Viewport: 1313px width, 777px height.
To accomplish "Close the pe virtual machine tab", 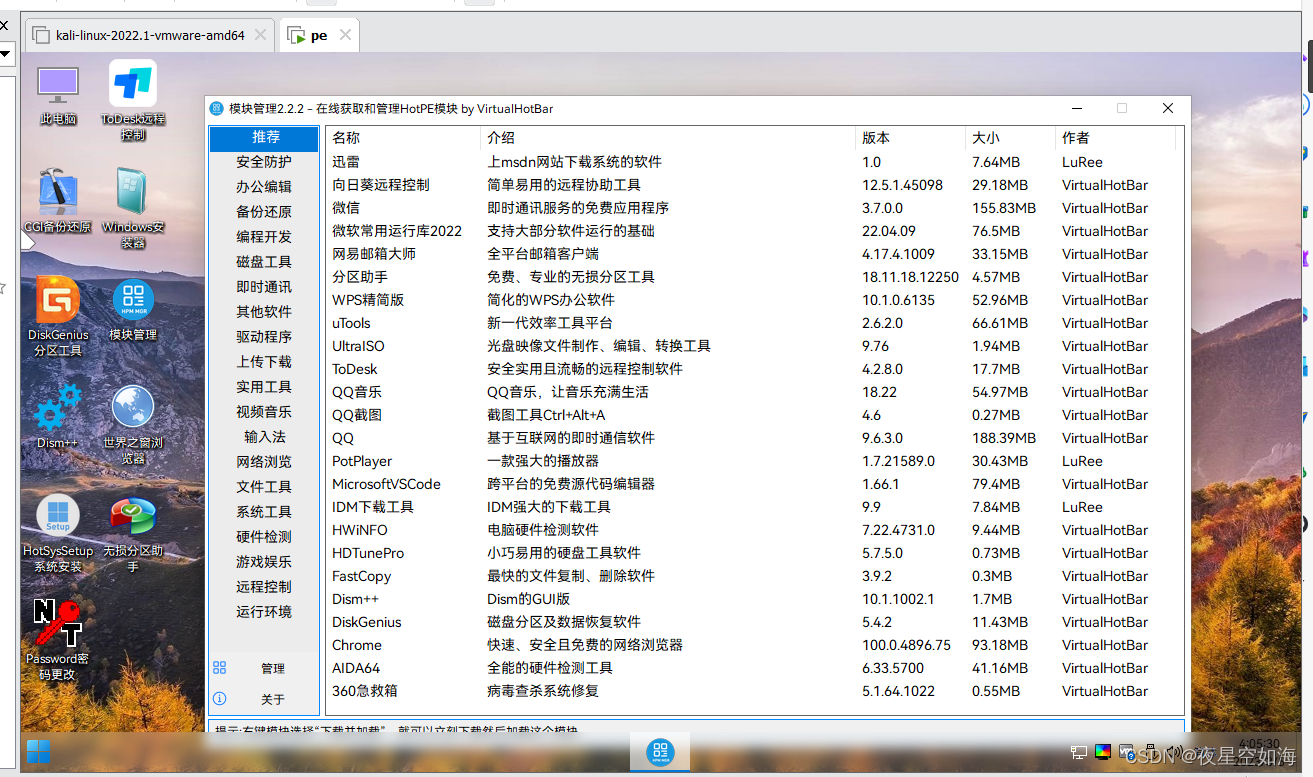I will click(345, 35).
